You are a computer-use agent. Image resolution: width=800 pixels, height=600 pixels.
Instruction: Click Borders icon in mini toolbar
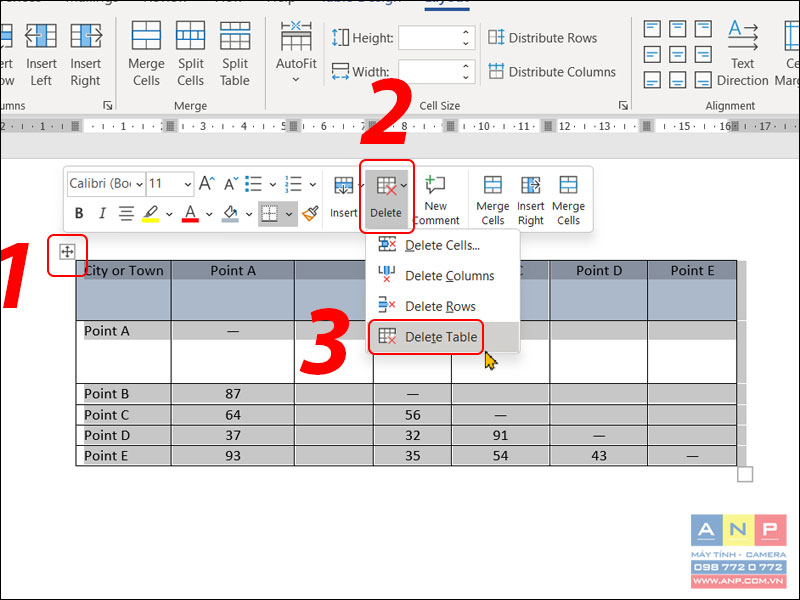(269, 213)
